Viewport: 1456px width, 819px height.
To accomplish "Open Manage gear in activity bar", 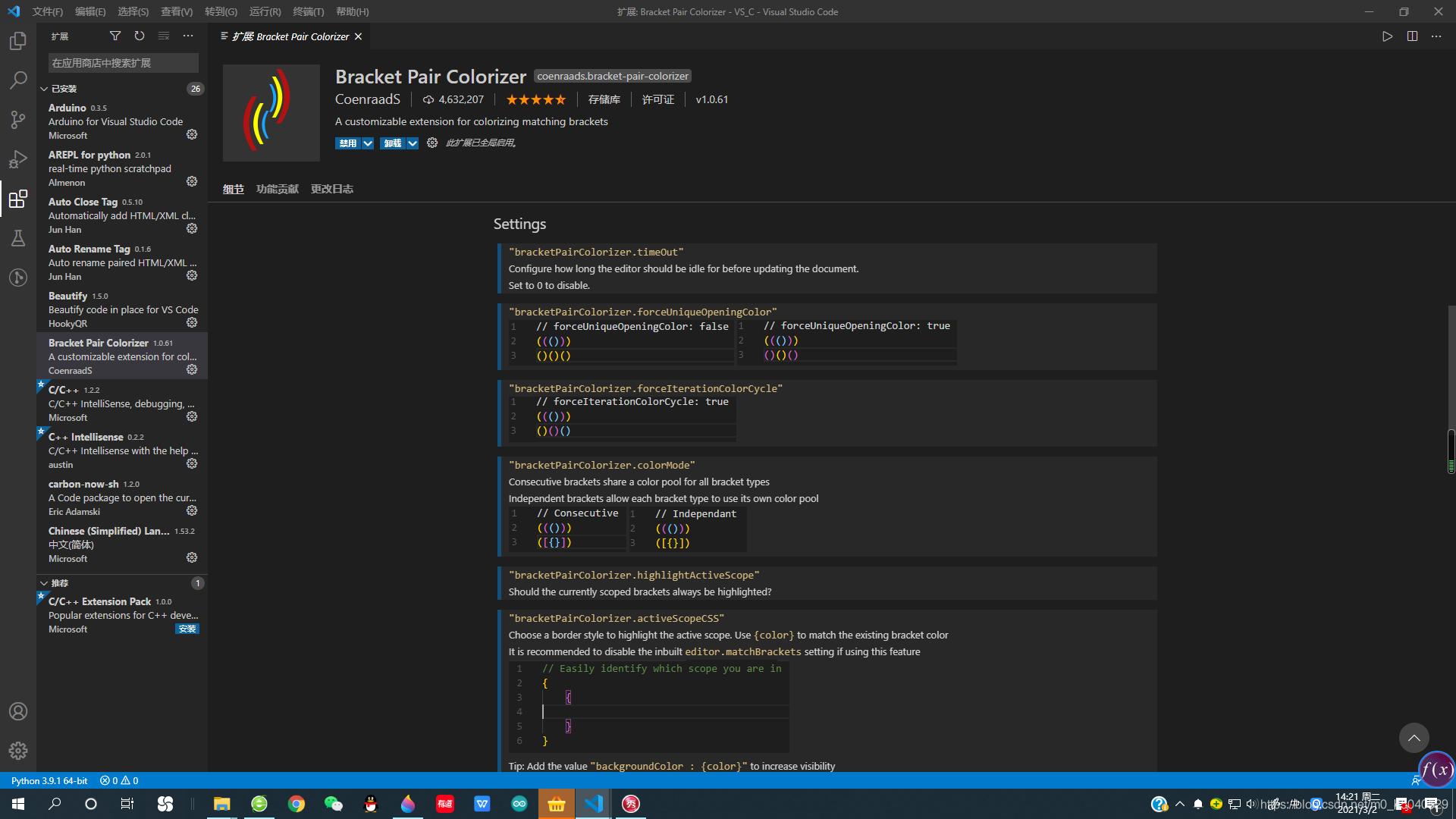I will (18, 751).
